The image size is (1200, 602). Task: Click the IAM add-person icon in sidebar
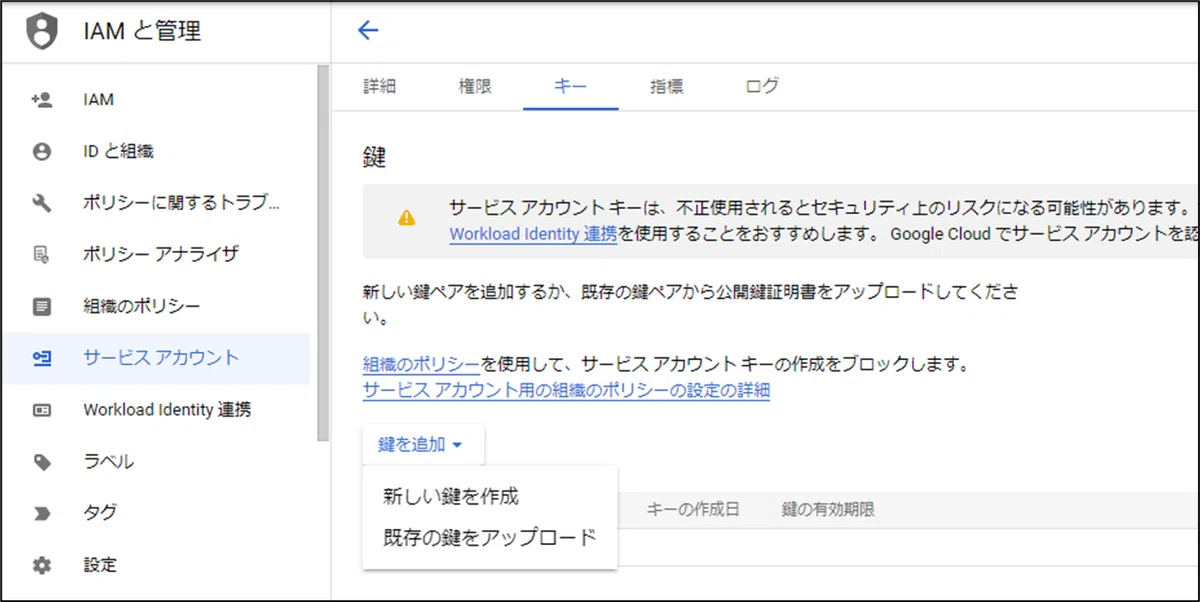pyautogui.click(x=41, y=100)
